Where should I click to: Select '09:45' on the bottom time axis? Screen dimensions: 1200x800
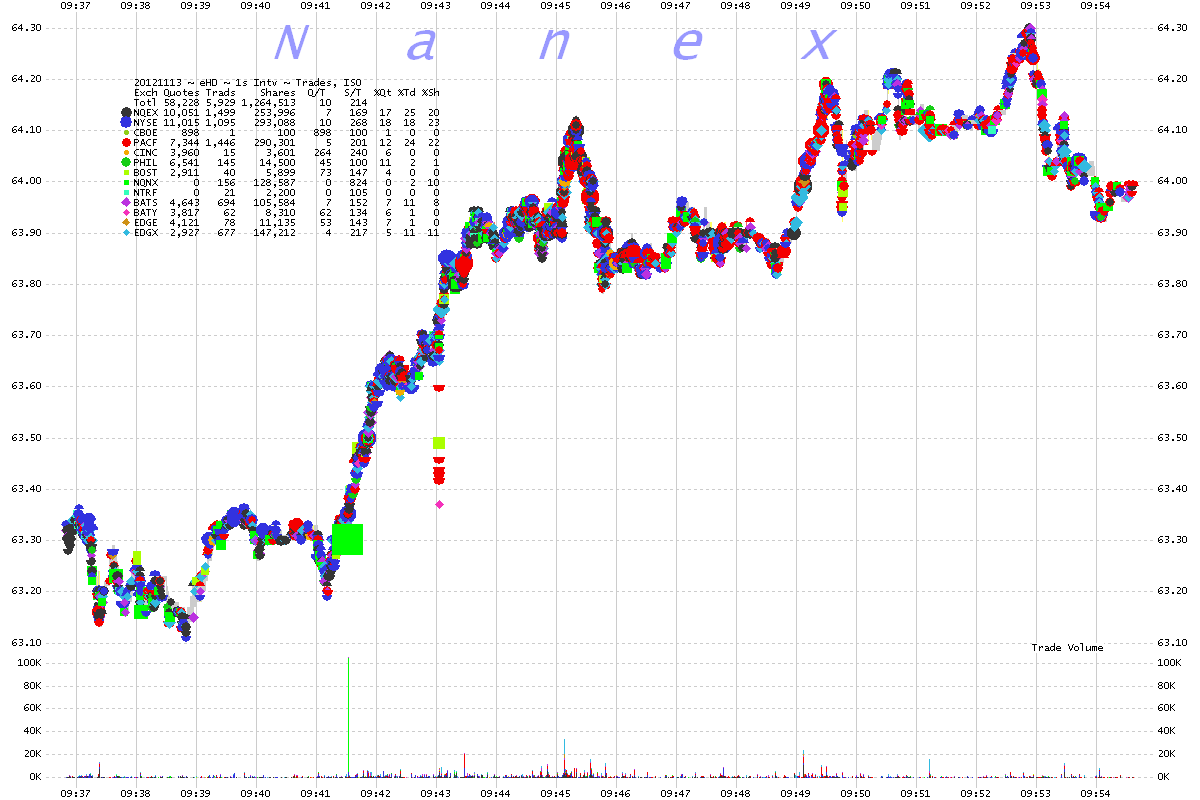[556, 792]
